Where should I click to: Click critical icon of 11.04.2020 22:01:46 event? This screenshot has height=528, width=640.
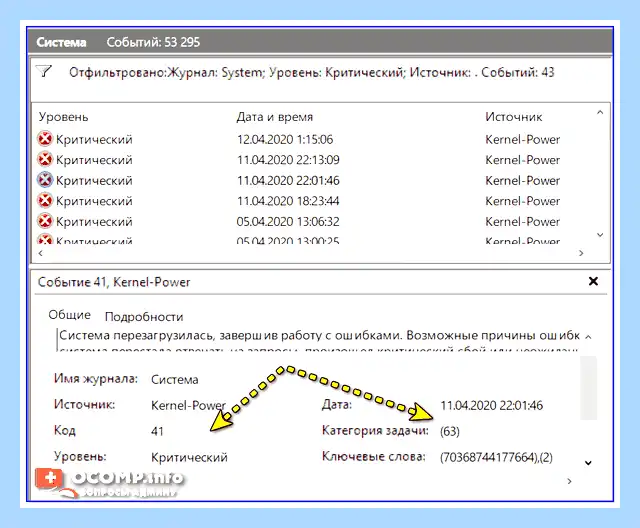tap(45, 180)
